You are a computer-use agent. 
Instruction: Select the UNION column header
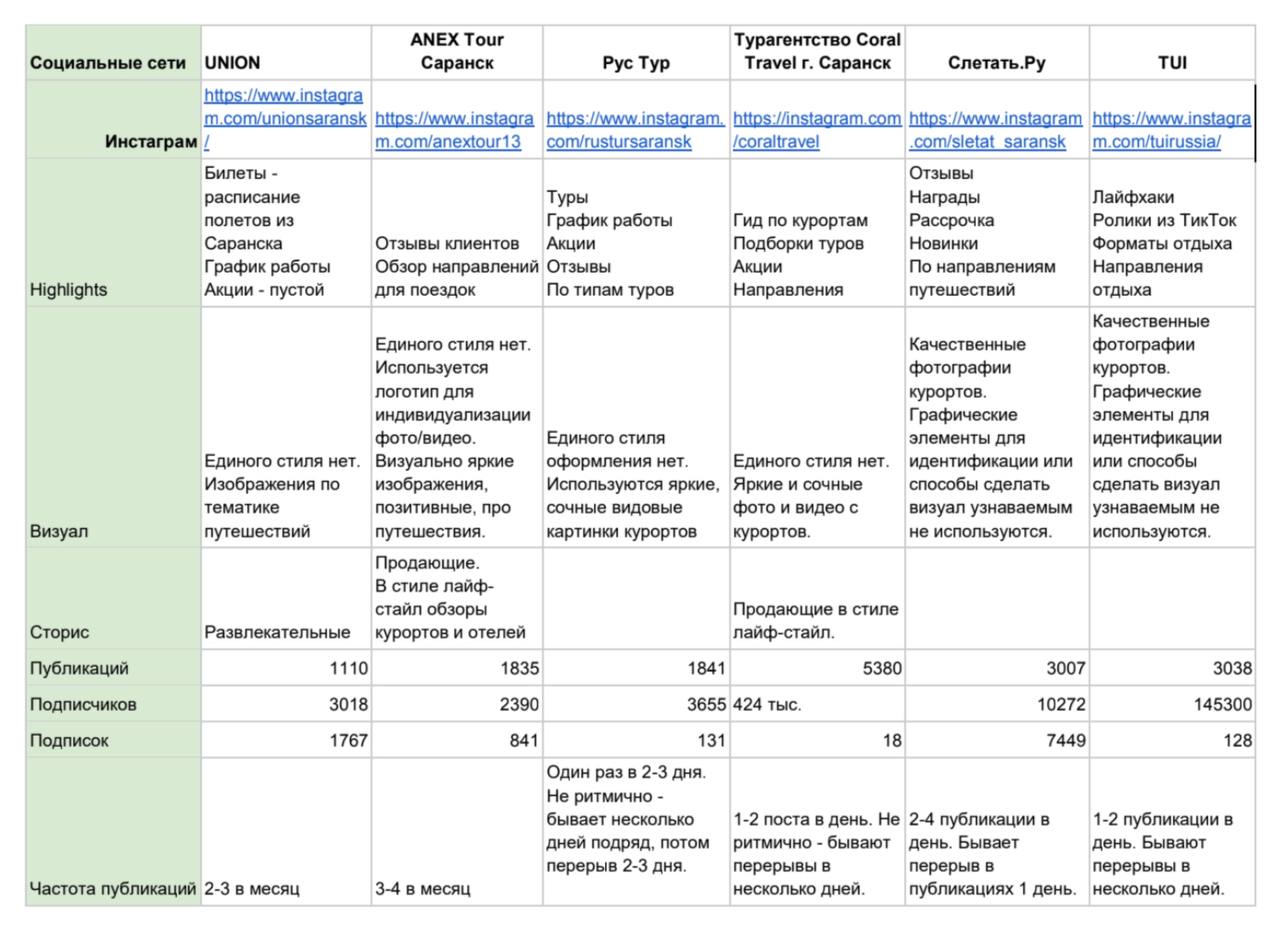(286, 53)
